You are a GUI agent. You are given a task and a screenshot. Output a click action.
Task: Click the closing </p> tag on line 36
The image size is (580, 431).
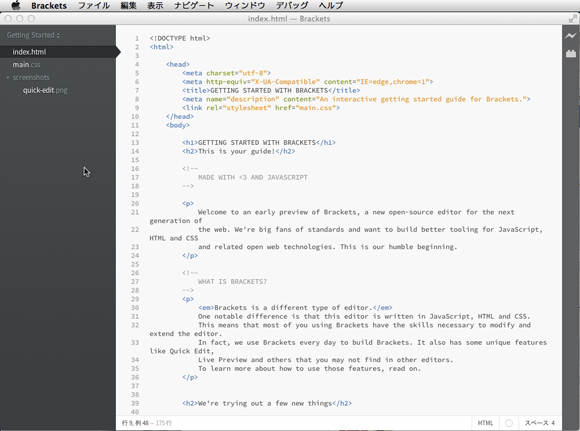190,377
